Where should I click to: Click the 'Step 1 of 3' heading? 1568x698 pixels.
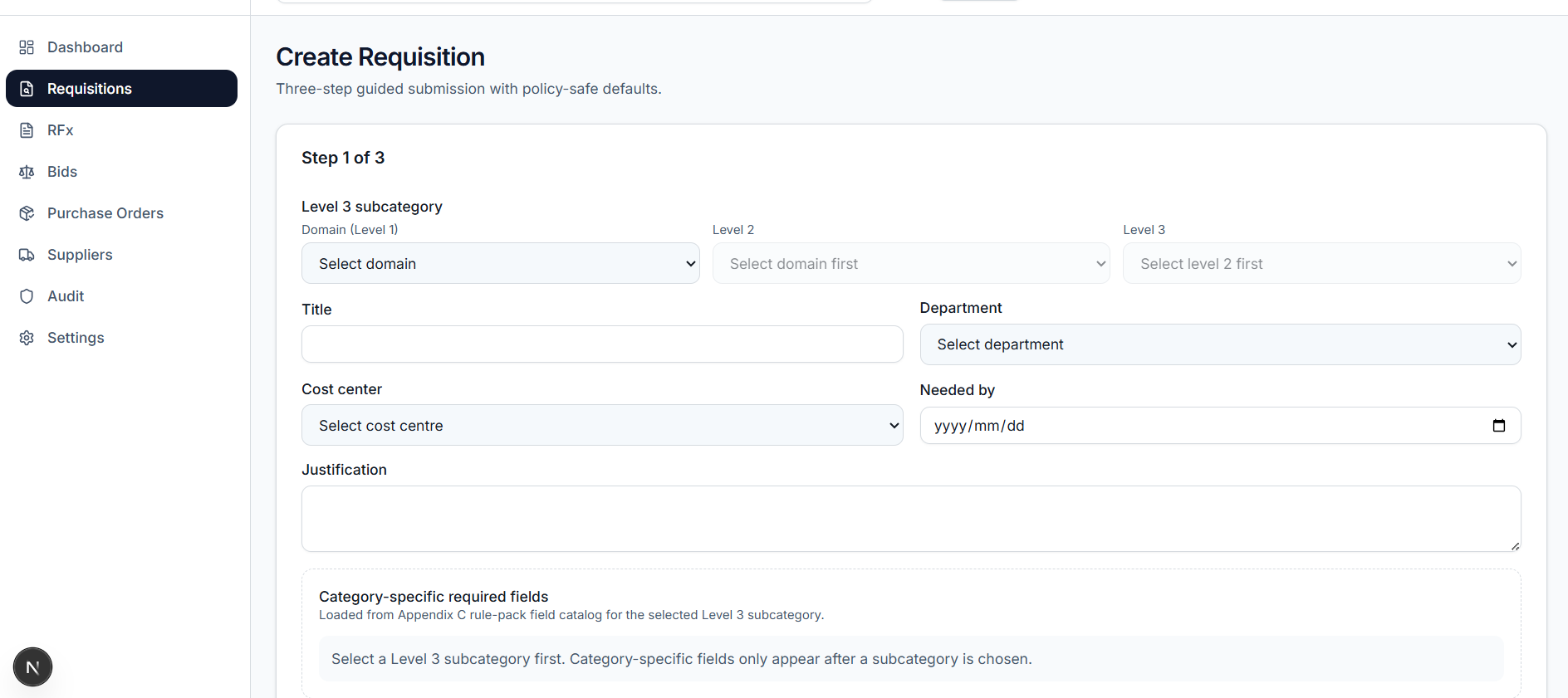343,158
